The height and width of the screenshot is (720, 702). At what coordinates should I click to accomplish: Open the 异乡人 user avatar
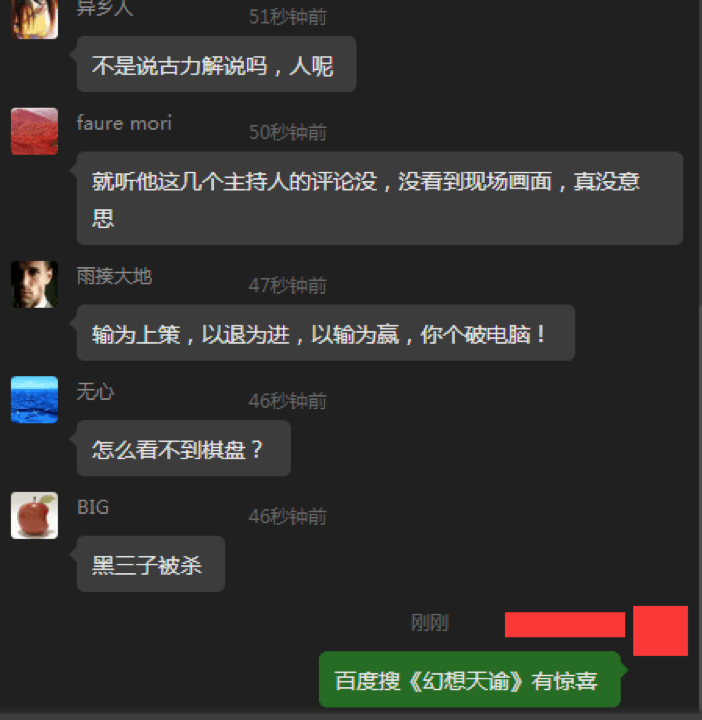click(34, 18)
